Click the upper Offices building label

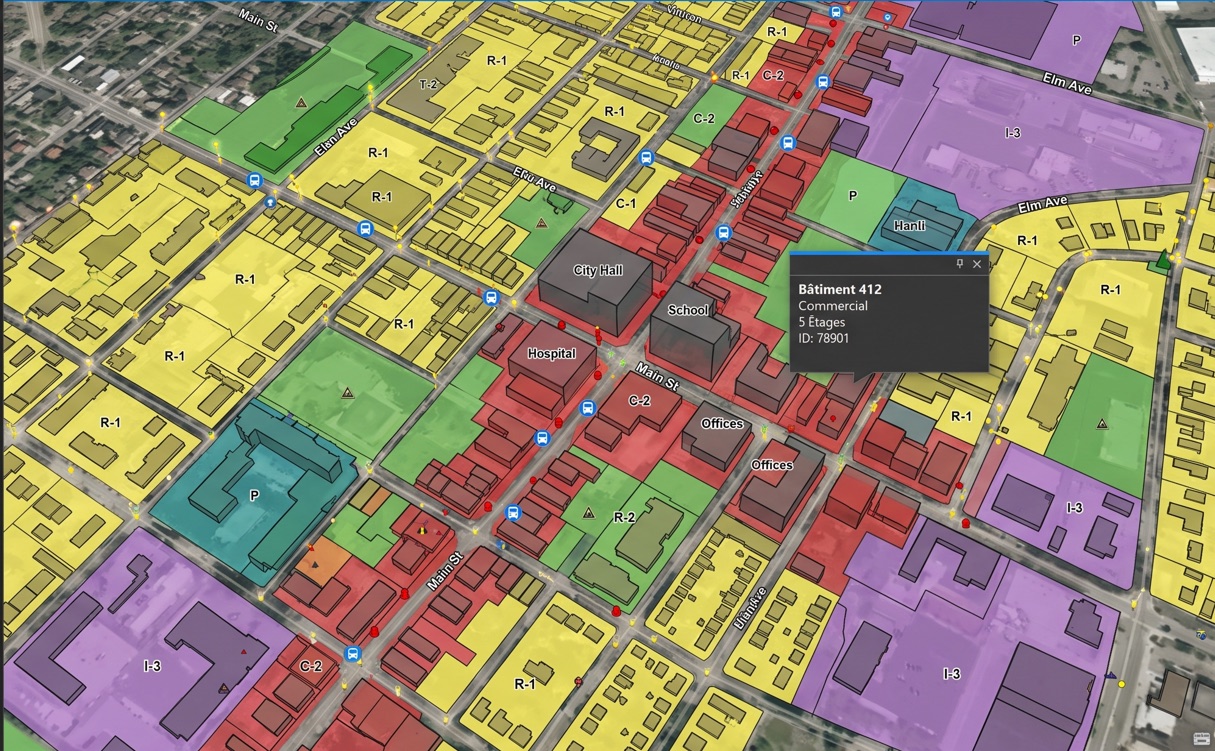pos(722,424)
